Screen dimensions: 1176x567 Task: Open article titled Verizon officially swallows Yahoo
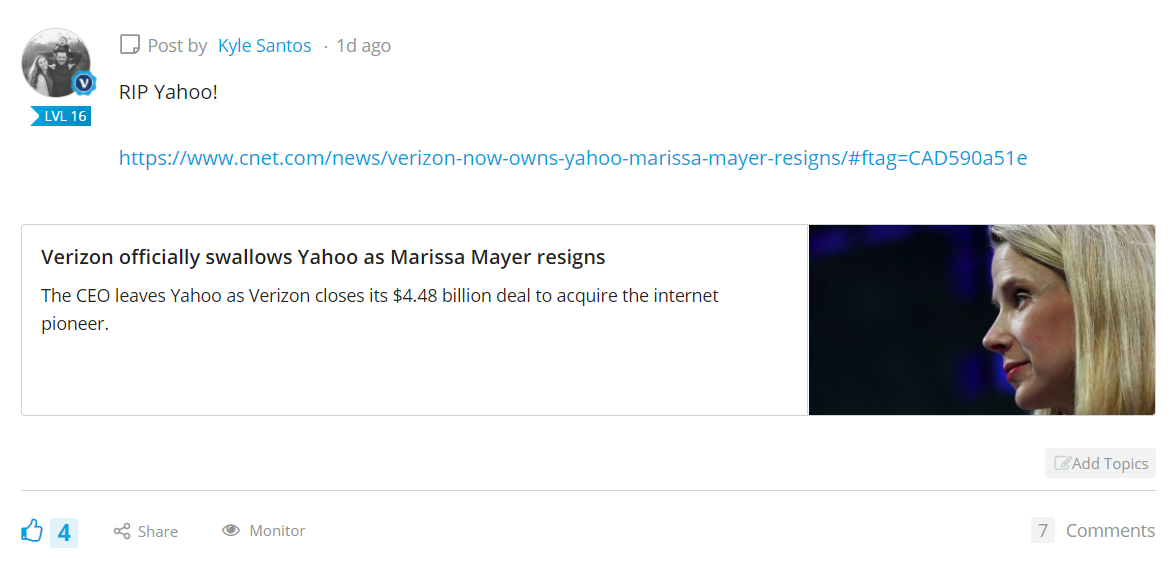pos(323,257)
